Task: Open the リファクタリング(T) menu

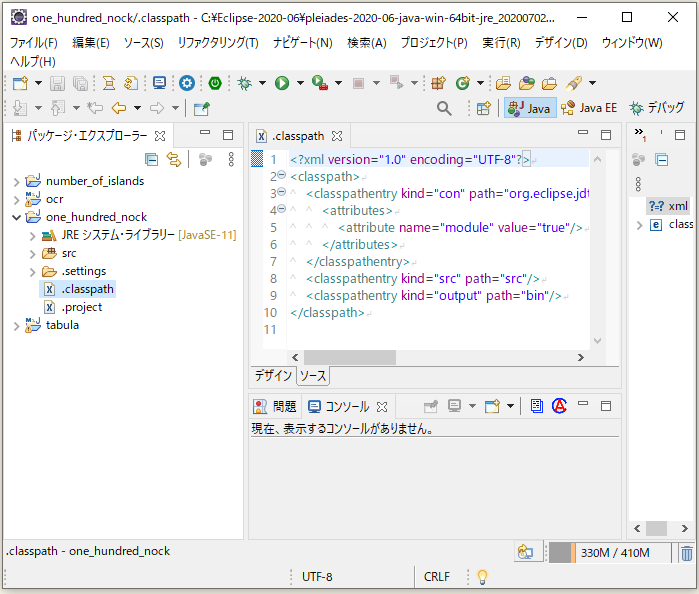Action: coord(218,43)
